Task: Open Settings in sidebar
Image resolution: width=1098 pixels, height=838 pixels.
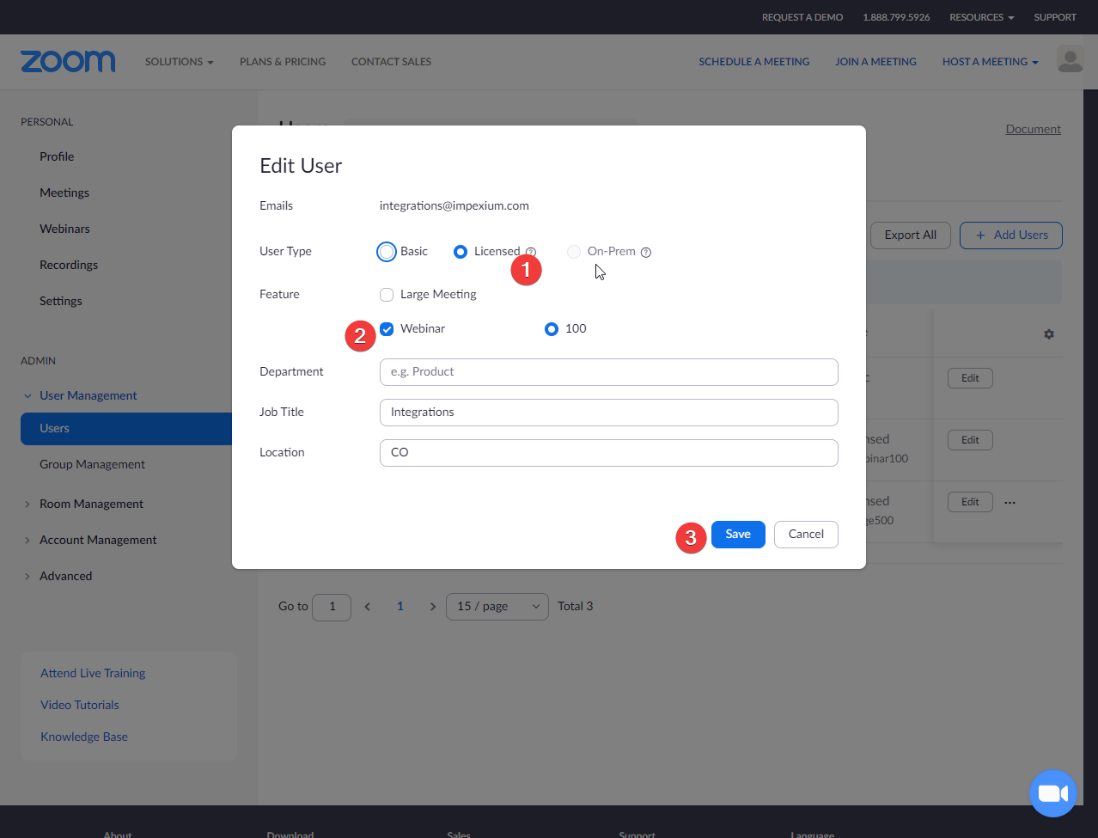Action: 61,301
